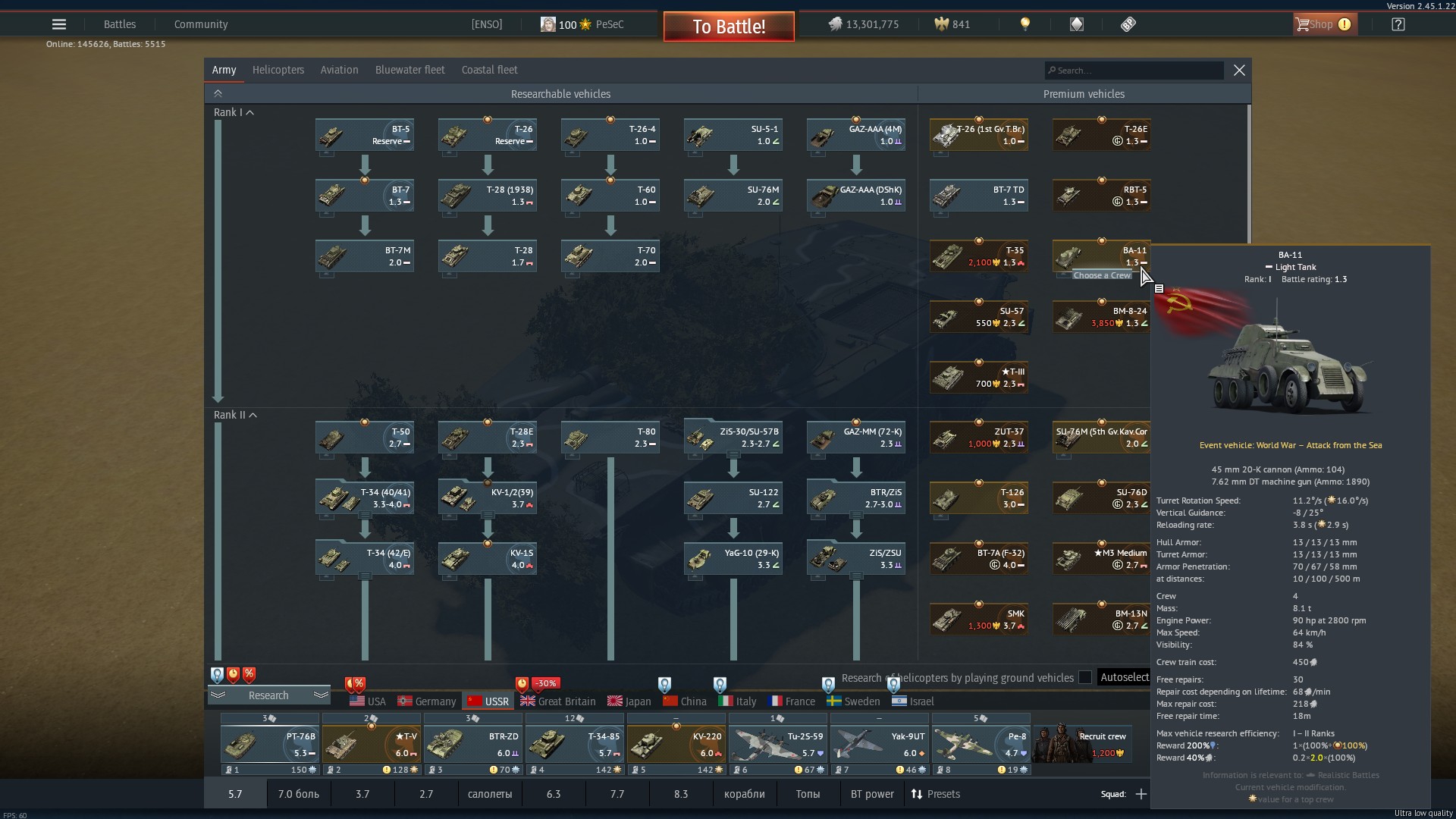Expand the T-34 (40/41) vehicle group
Image resolution: width=1456 pixels, height=819 pixels.
point(365,498)
